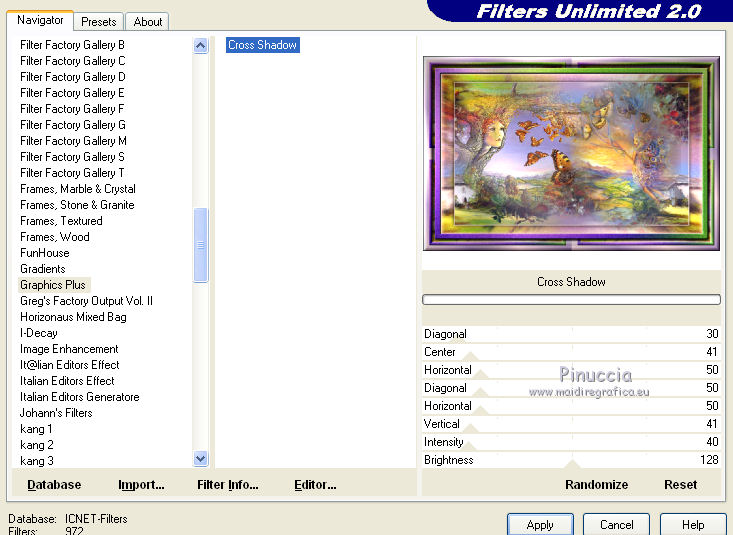Viewport: 733px width, 535px height.
Task: Adjust the first Horizontal slider below Center
Action: pyautogui.click(x=571, y=370)
